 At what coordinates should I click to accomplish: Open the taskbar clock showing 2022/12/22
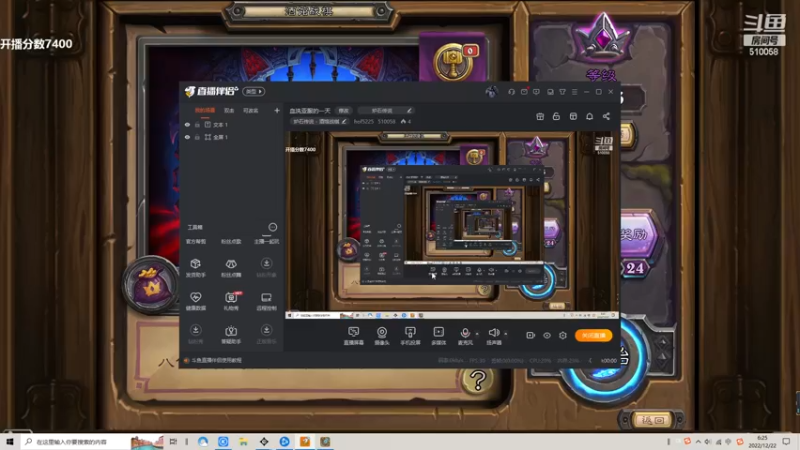pos(762,441)
